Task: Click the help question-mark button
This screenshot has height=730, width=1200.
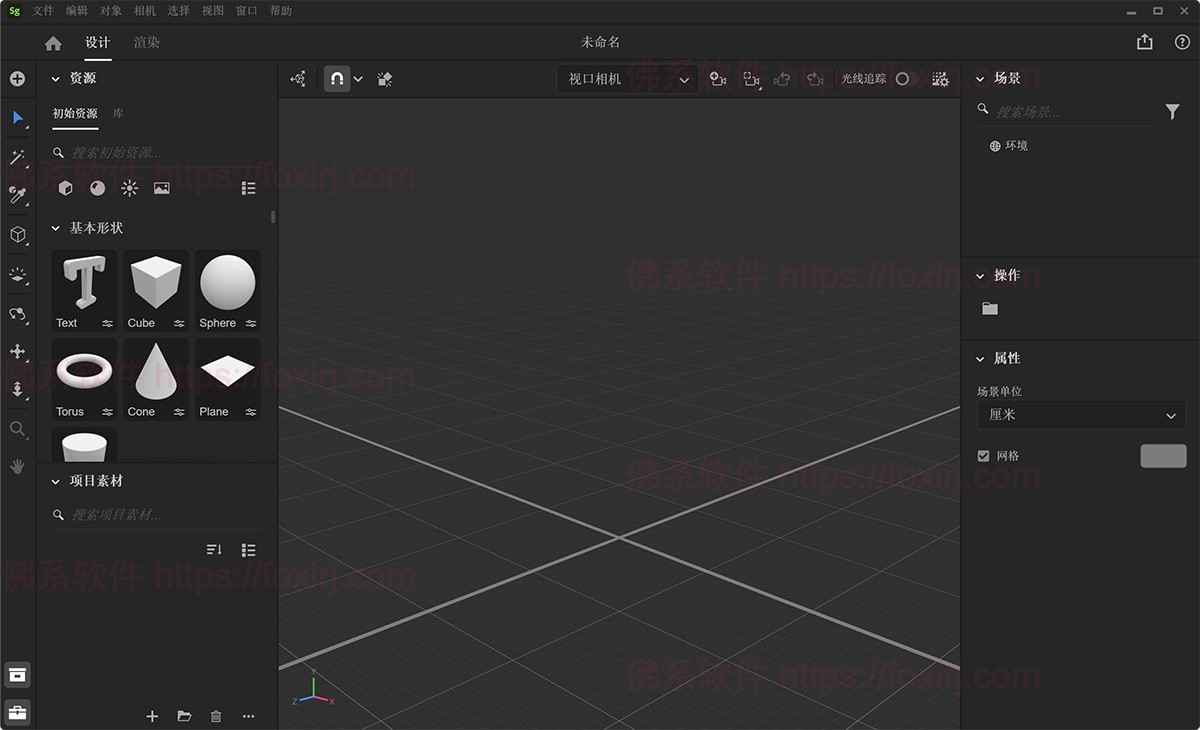Action: (x=1184, y=43)
